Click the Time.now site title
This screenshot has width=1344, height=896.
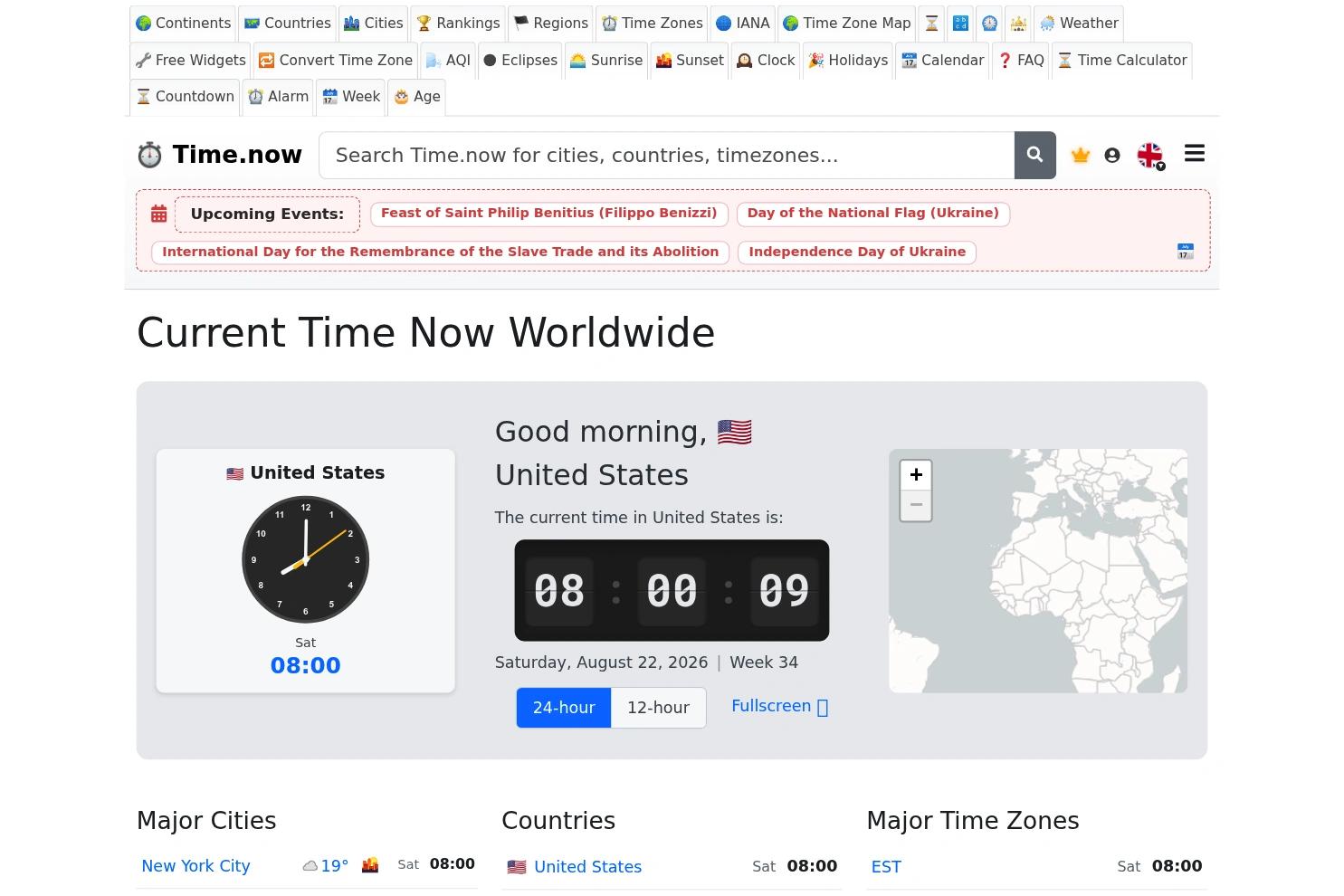237,155
